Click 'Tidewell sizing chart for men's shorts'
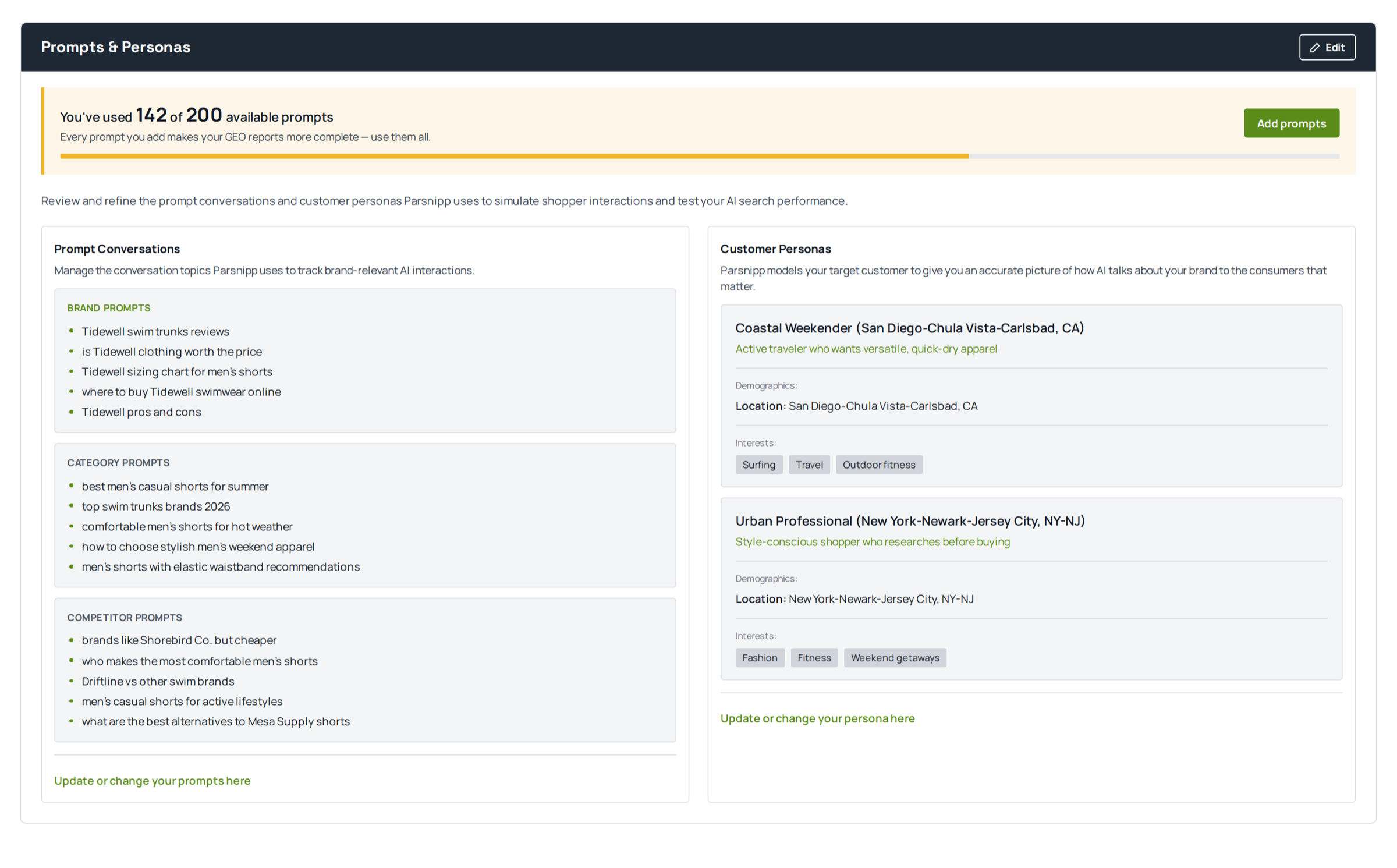The image size is (1397, 868). (177, 371)
